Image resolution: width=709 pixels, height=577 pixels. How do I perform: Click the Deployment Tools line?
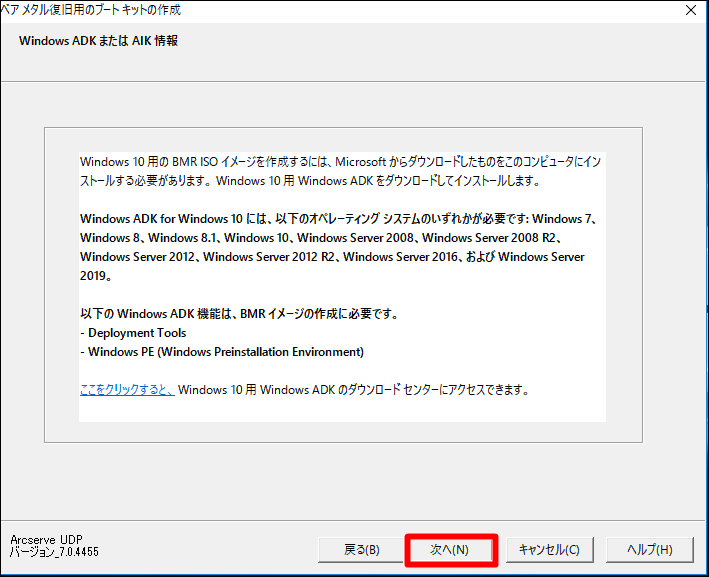(x=133, y=333)
